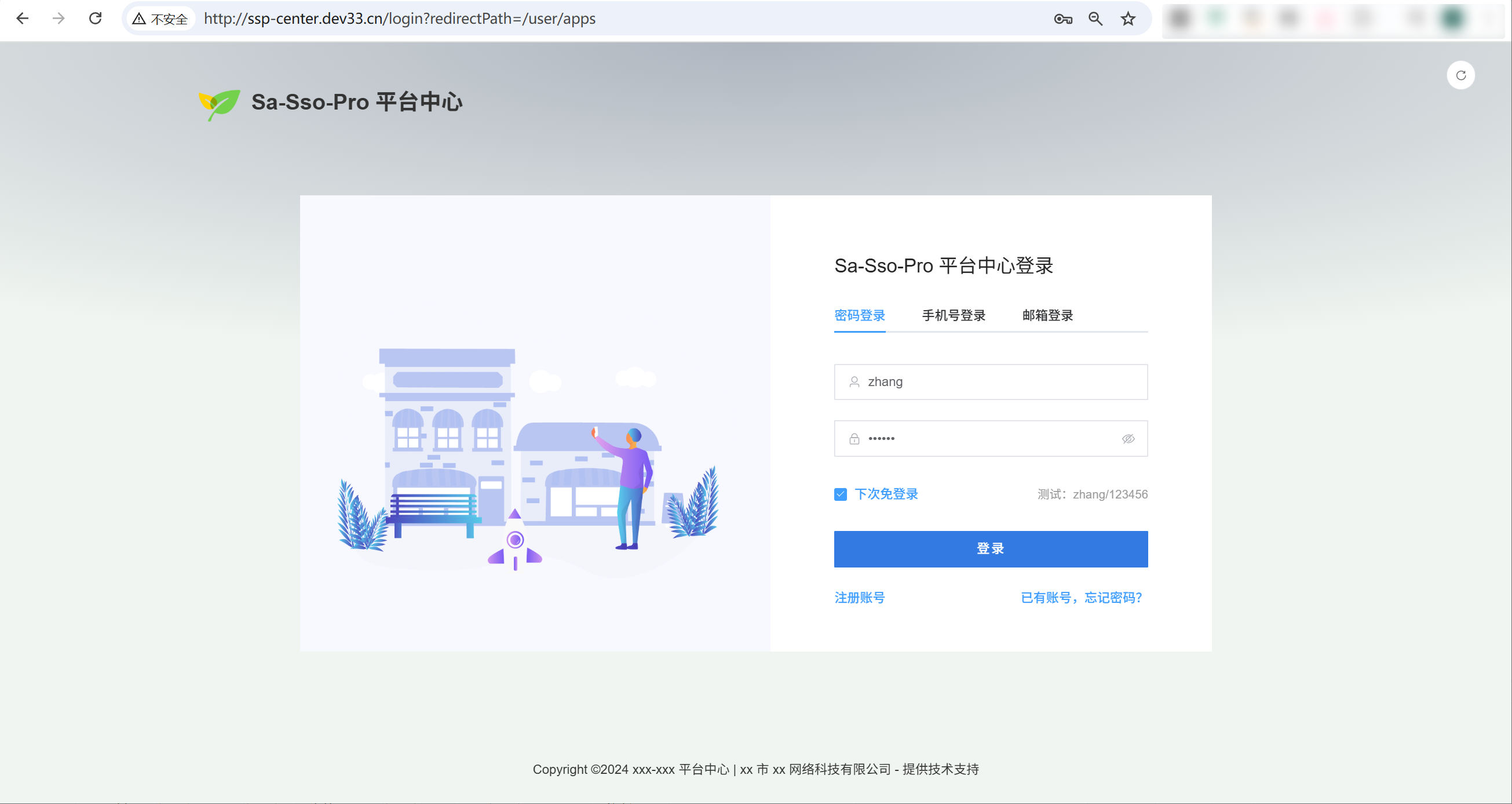Screen dimensions: 1512x804
Task: Click the browser forward arrow
Action: 58,18
